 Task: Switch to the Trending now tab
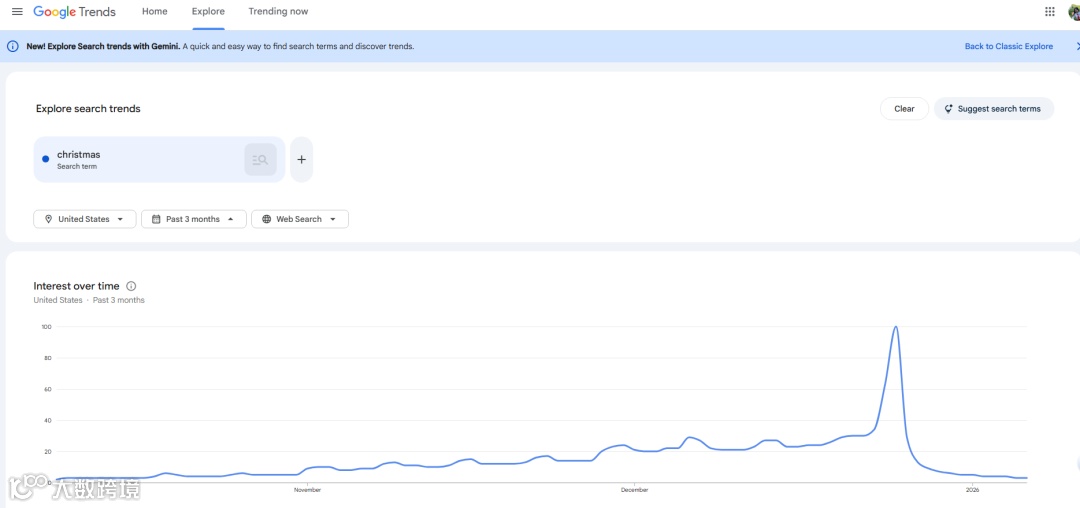[278, 12]
